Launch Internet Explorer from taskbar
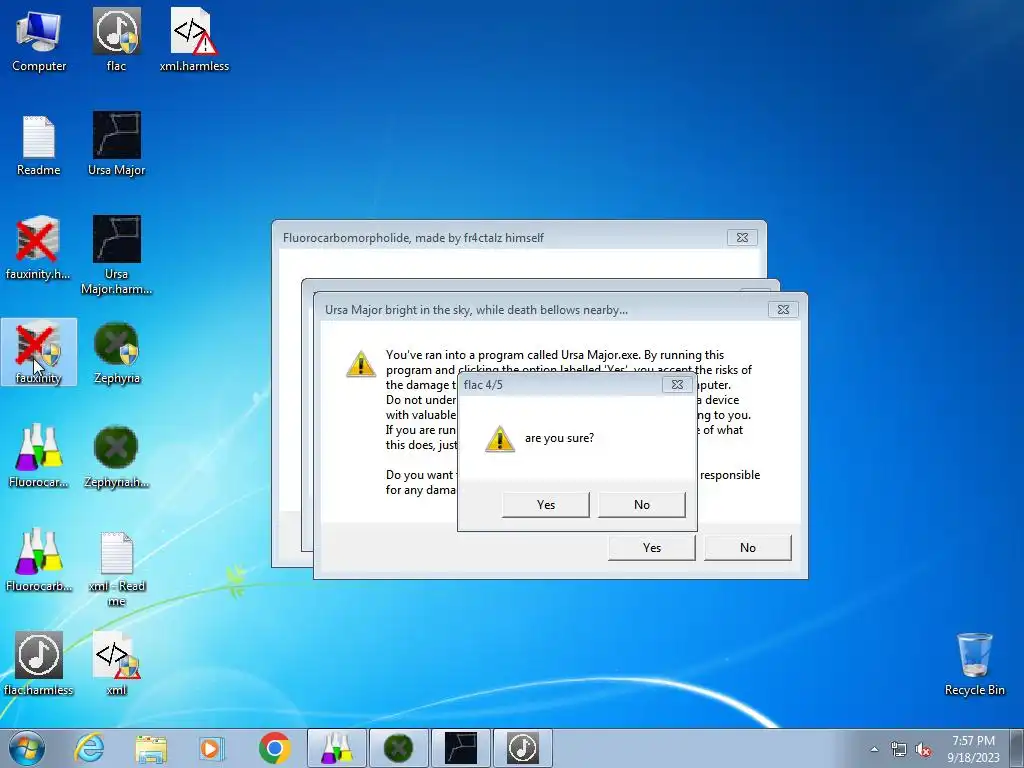 (x=89, y=748)
